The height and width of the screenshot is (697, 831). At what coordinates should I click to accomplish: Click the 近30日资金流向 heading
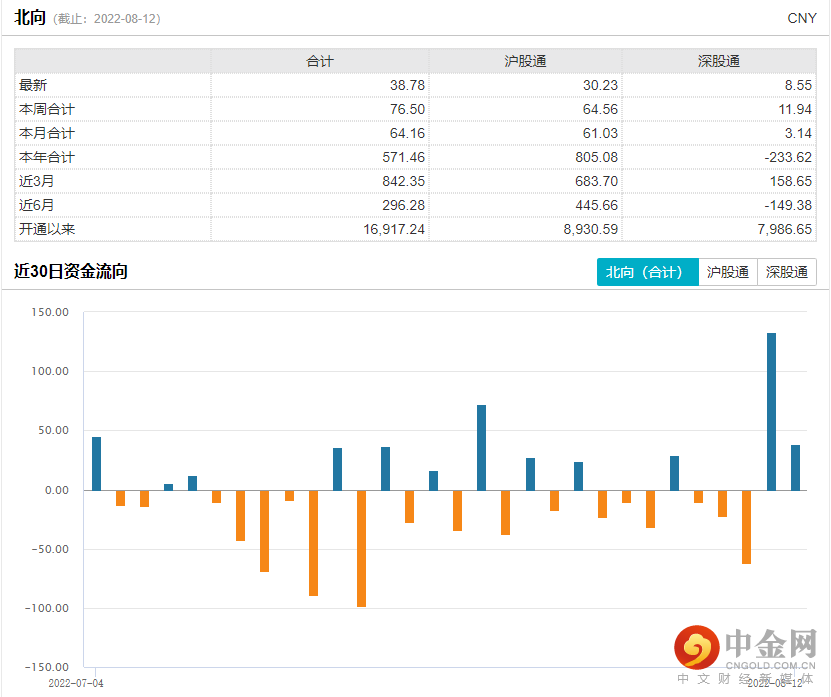tap(71, 272)
